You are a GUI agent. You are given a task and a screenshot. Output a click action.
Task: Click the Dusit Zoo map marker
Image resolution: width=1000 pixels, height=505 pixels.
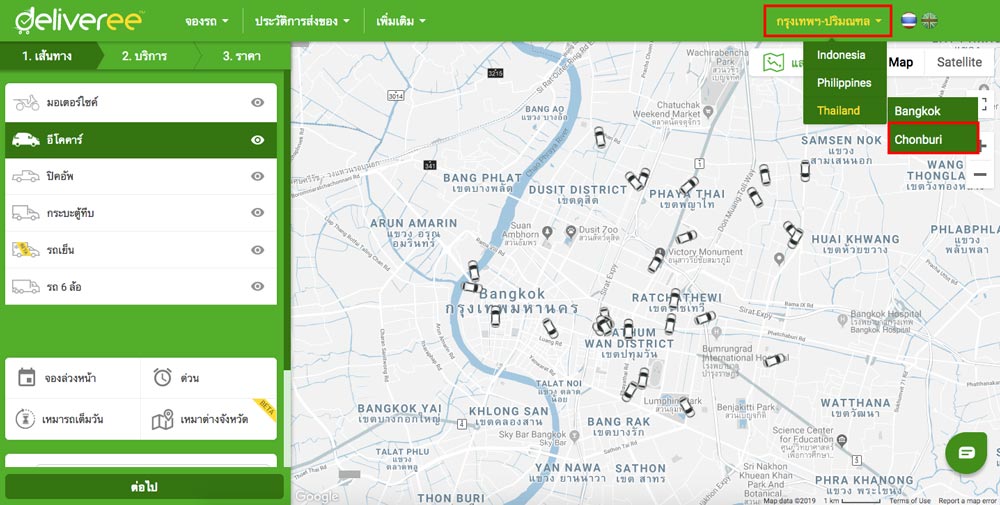[571, 233]
